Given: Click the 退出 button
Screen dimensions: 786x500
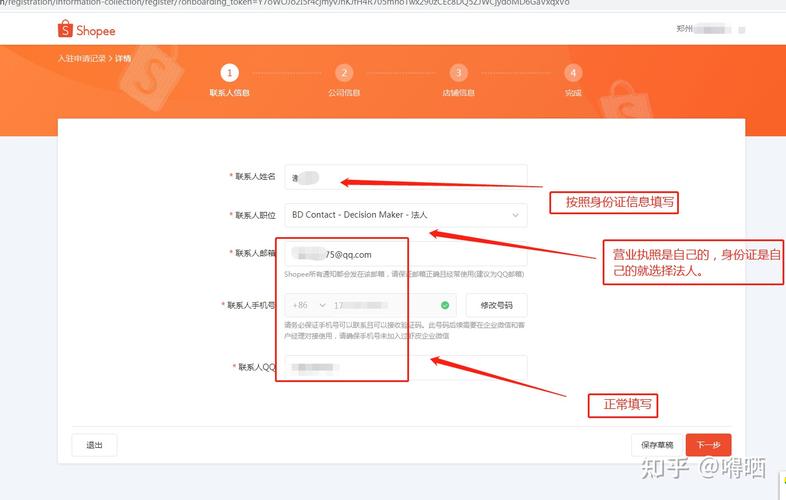Looking at the screenshot, I should point(94,445).
